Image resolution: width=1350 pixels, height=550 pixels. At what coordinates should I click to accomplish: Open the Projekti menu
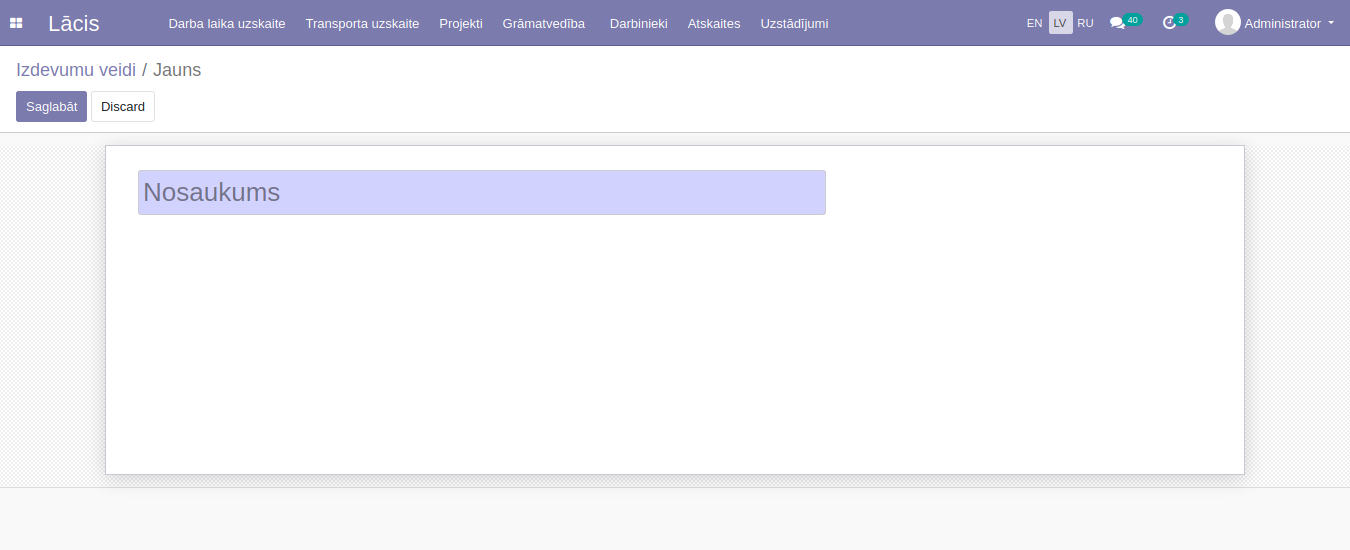click(x=461, y=23)
